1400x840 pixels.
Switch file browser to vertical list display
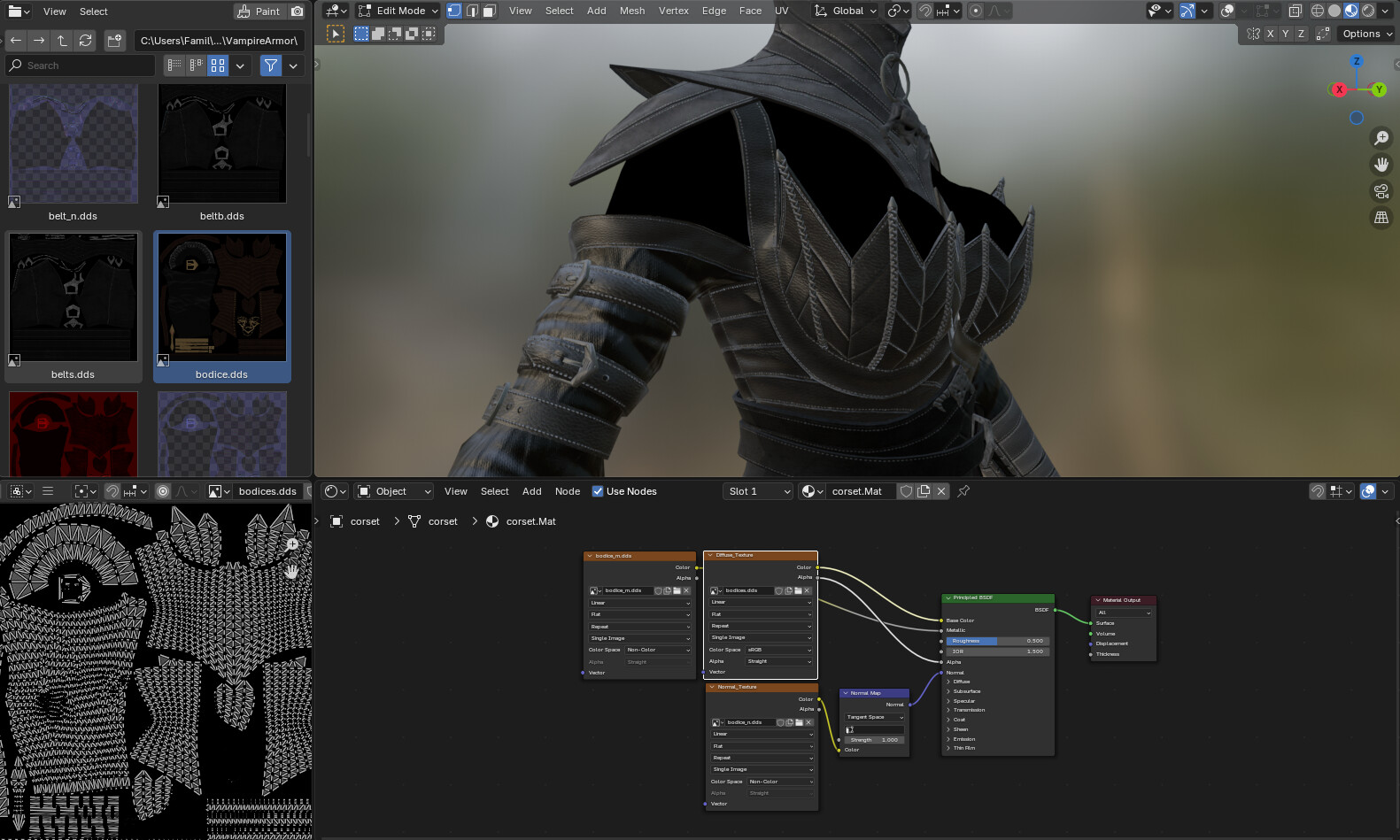(174, 65)
